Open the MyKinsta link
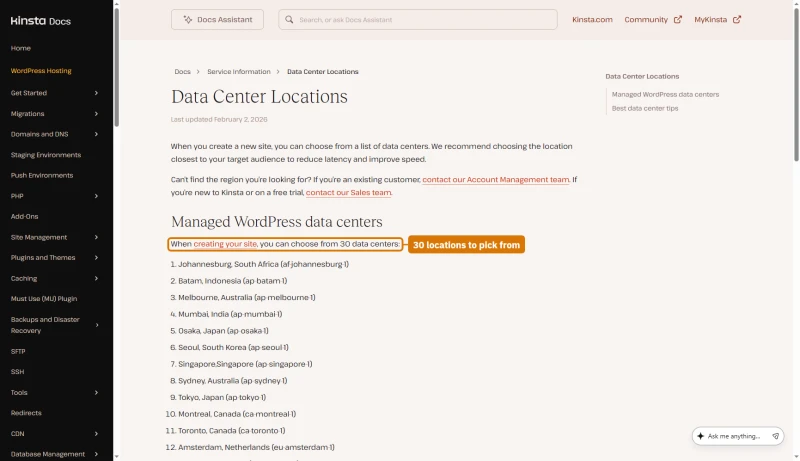The image size is (800, 461). pos(710,19)
